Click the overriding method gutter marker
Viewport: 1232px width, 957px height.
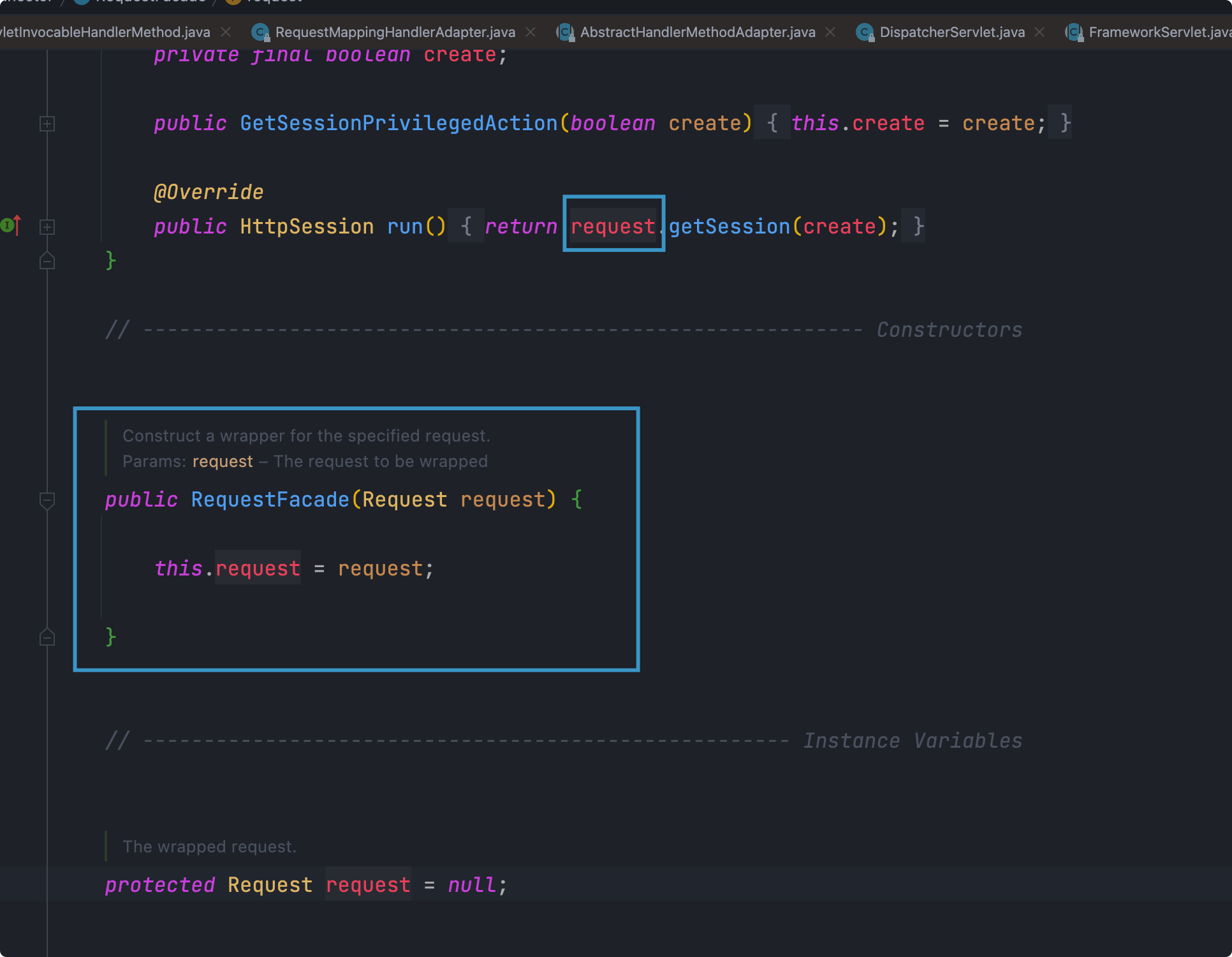11,225
